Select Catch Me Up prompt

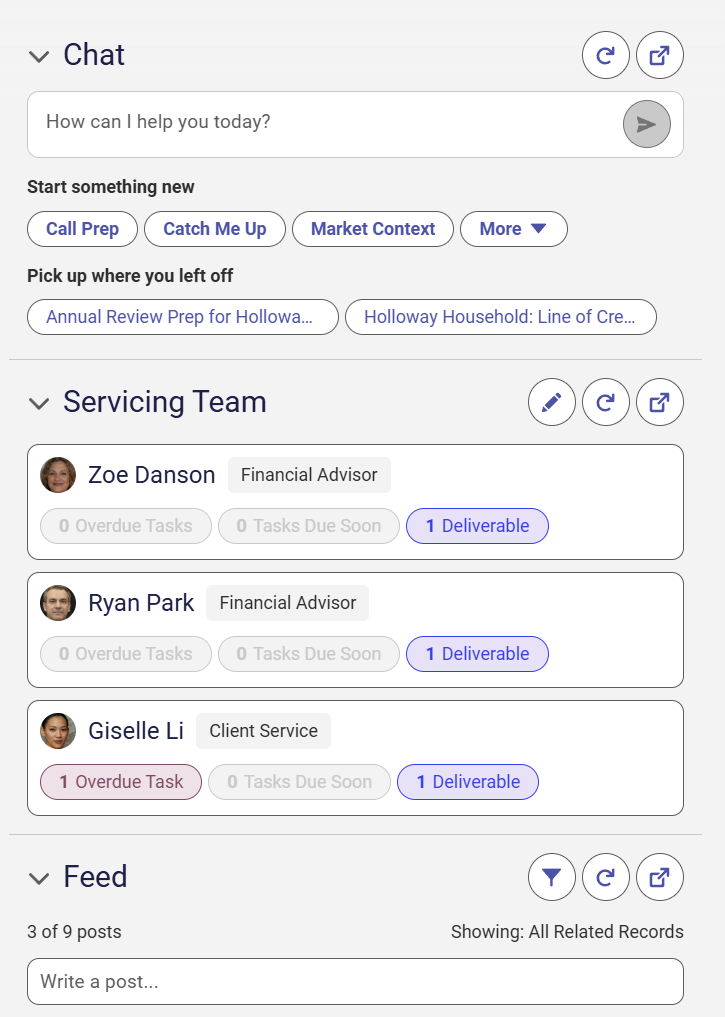click(215, 229)
